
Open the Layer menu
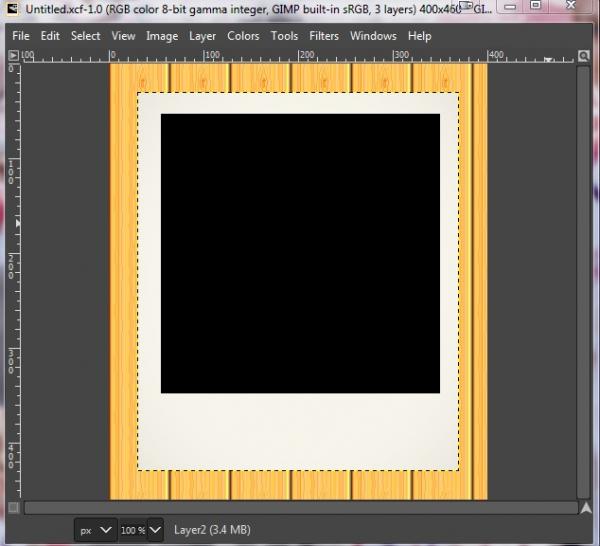pyautogui.click(x=202, y=36)
